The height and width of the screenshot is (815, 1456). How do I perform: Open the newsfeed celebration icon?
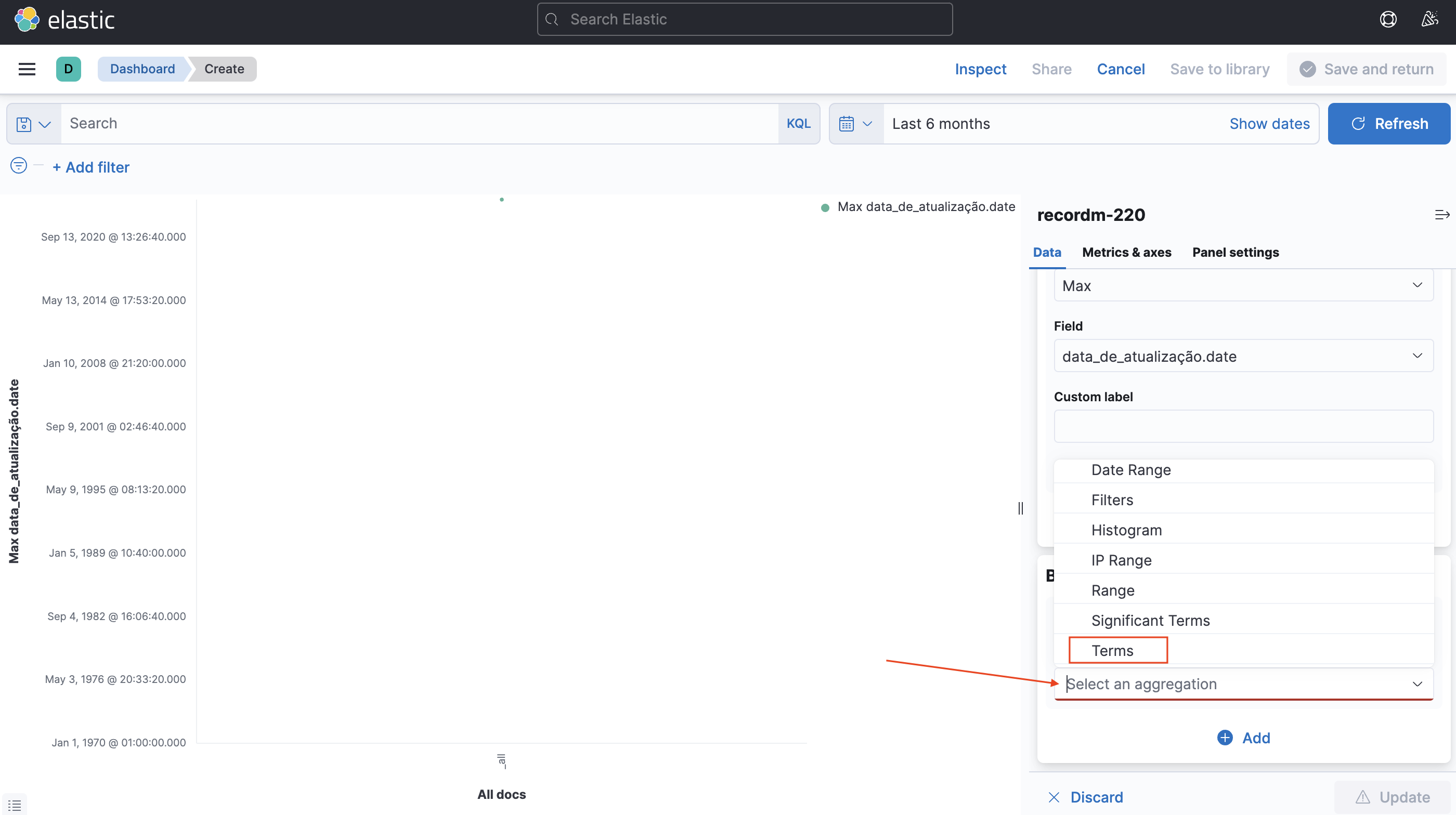pyautogui.click(x=1429, y=20)
